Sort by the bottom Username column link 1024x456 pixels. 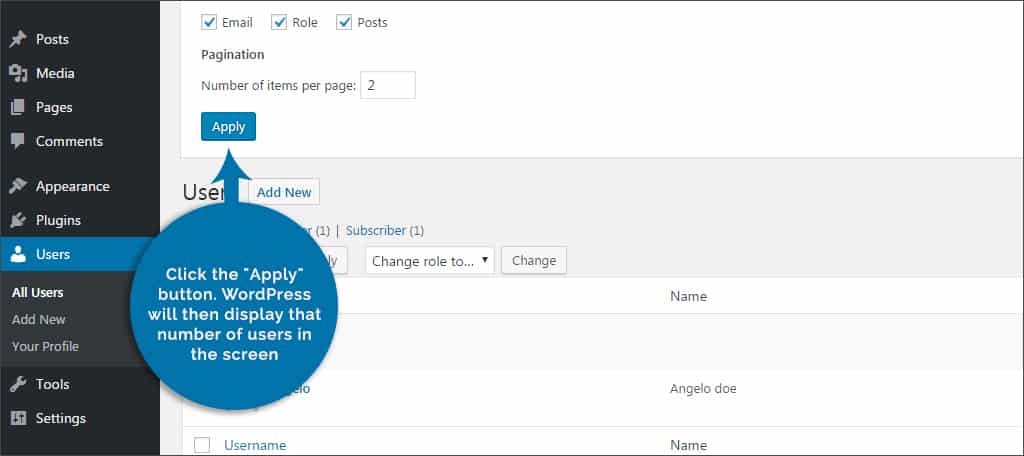click(255, 446)
